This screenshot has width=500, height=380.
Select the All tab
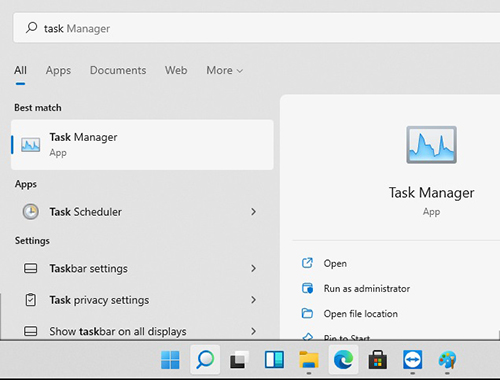click(20, 70)
